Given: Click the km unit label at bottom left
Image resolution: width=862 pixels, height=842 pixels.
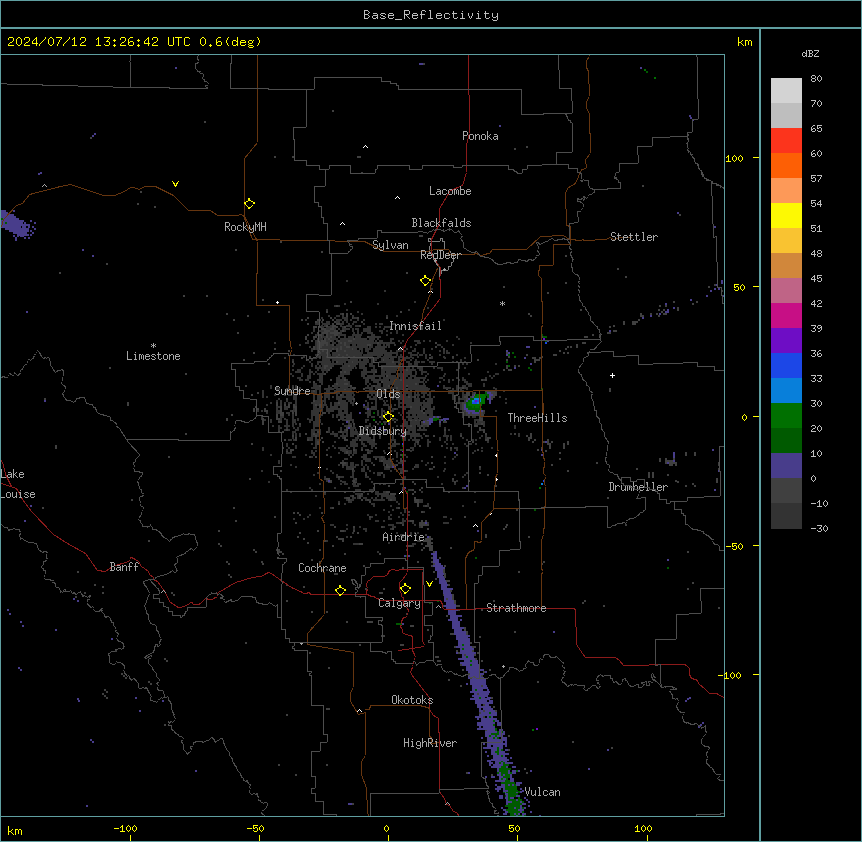Looking at the screenshot, I should click(15, 830).
